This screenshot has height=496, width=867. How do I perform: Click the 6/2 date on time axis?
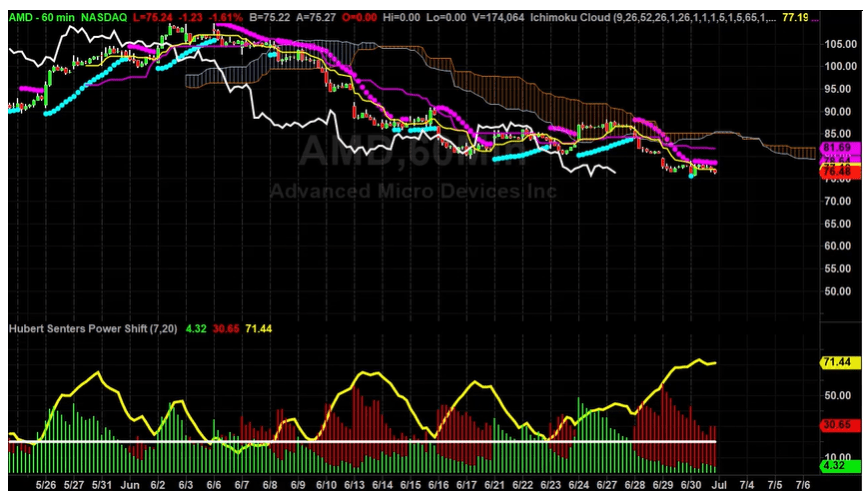(x=158, y=485)
